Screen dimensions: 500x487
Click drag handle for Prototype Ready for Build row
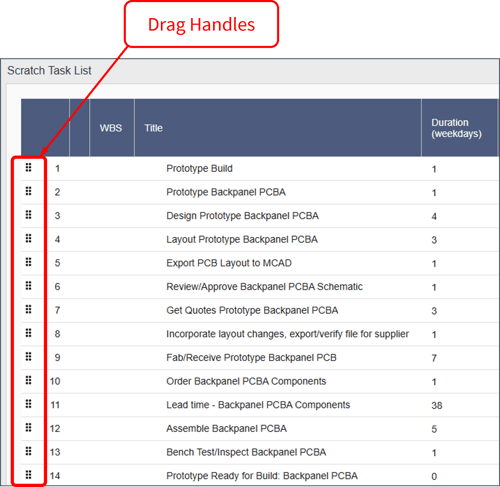[x=29, y=475]
